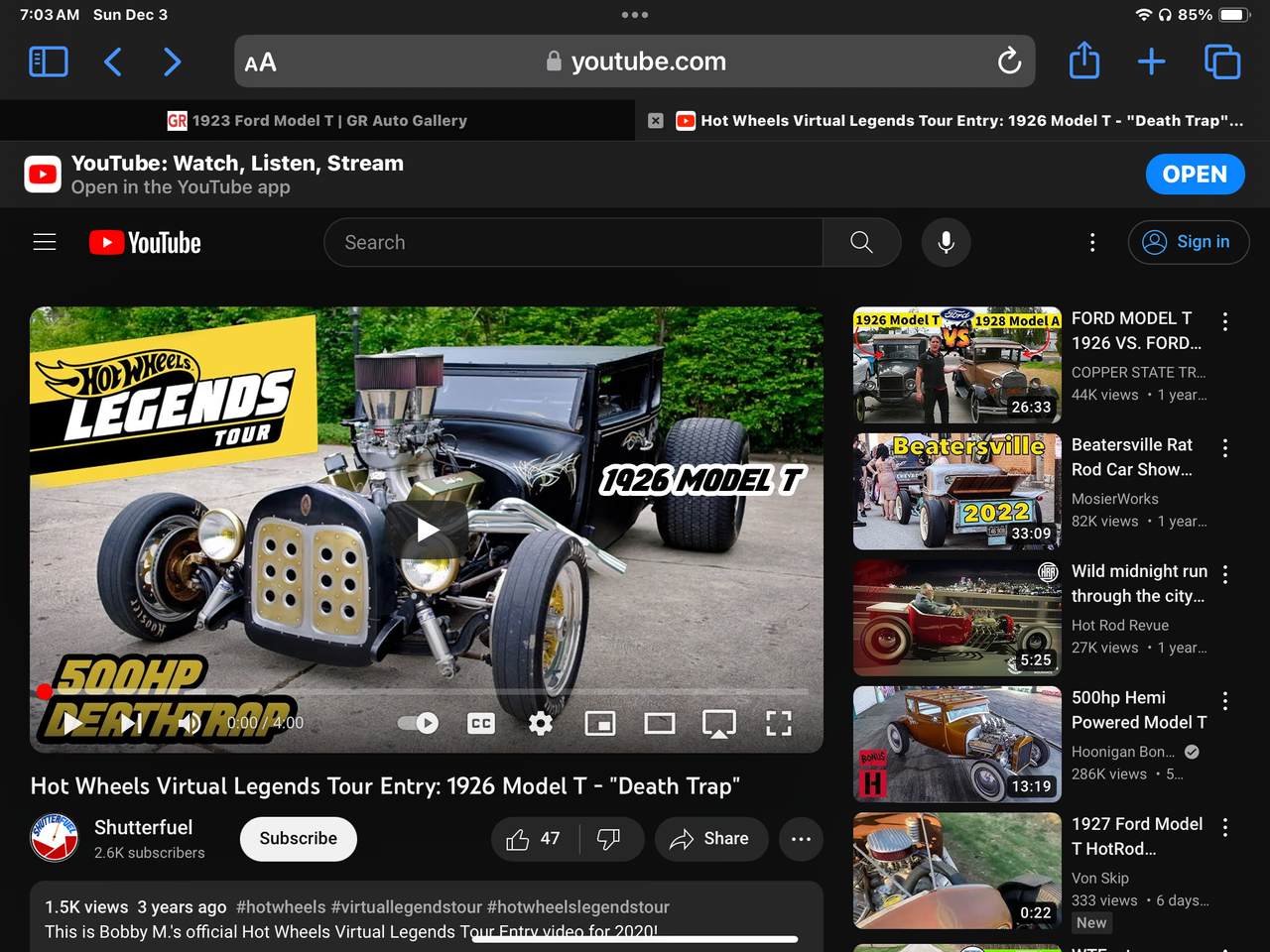This screenshot has height=952, width=1270.
Task: Switch to theater mode view
Action: coord(660,723)
